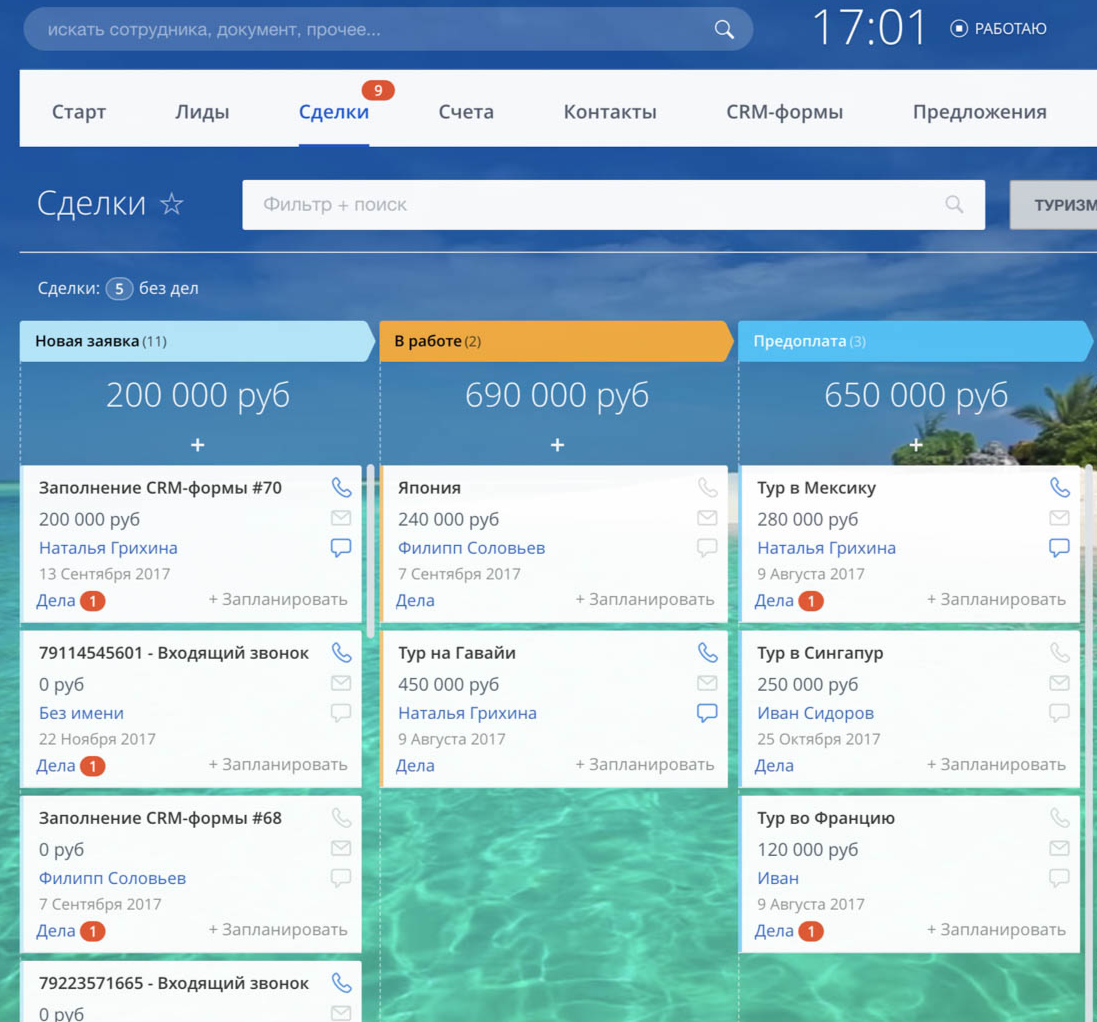Add a deal in the Новая заявка column
The height and width of the screenshot is (1022, 1097).
tap(198, 445)
